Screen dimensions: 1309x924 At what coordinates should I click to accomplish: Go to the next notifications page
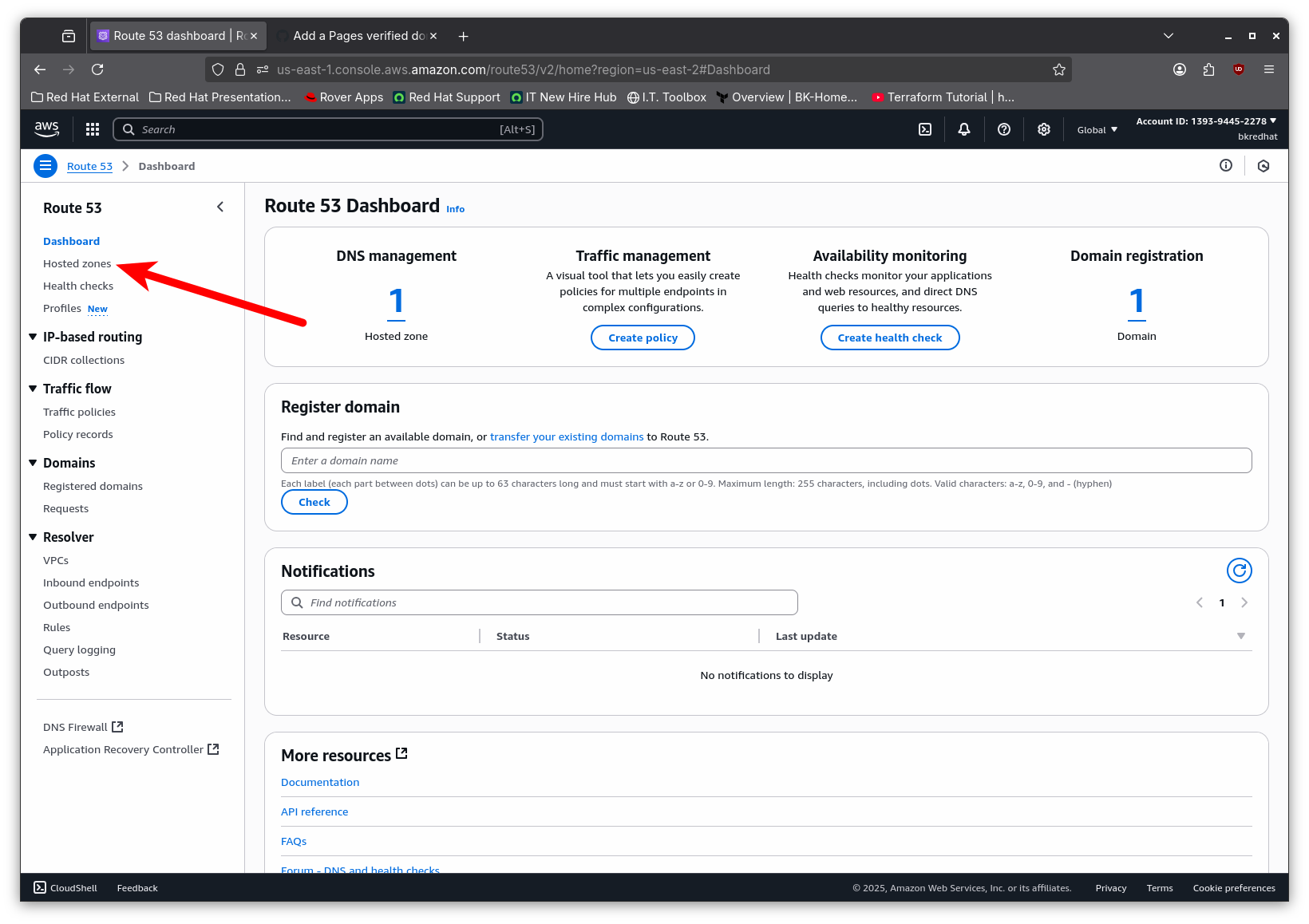(1244, 602)
